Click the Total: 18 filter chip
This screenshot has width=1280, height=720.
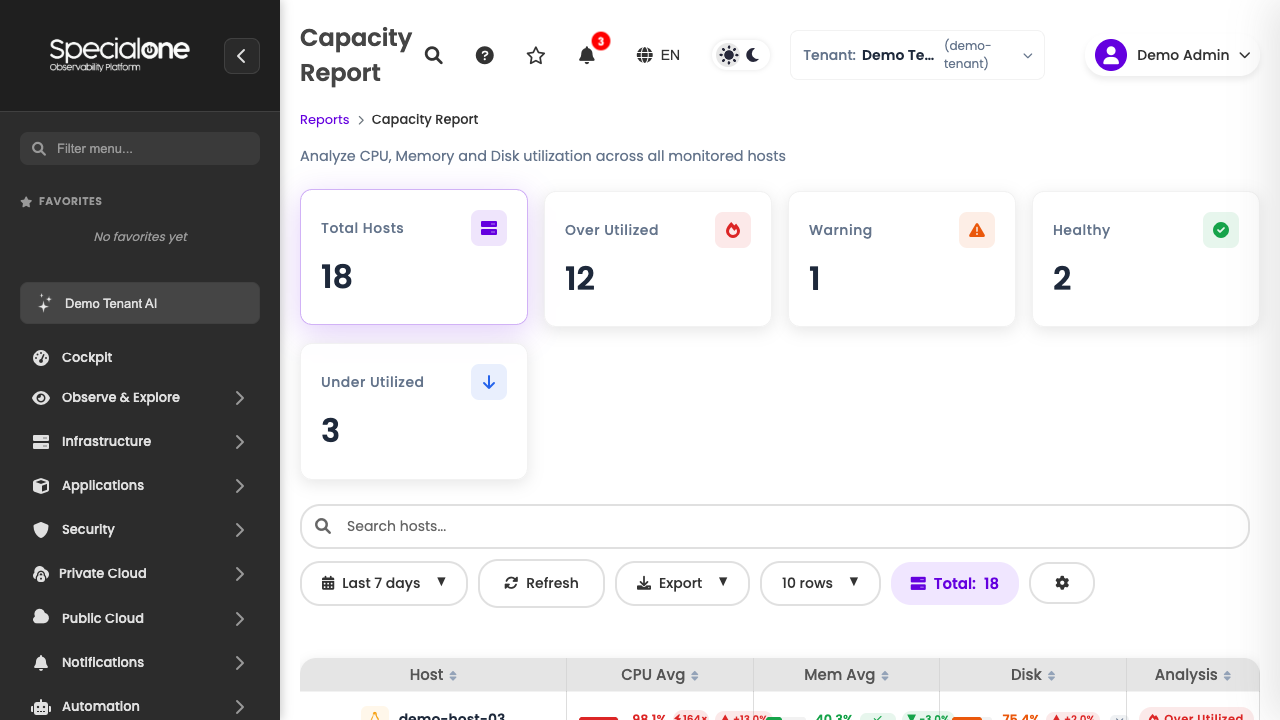pyautogui.click(x=955, y=583)
